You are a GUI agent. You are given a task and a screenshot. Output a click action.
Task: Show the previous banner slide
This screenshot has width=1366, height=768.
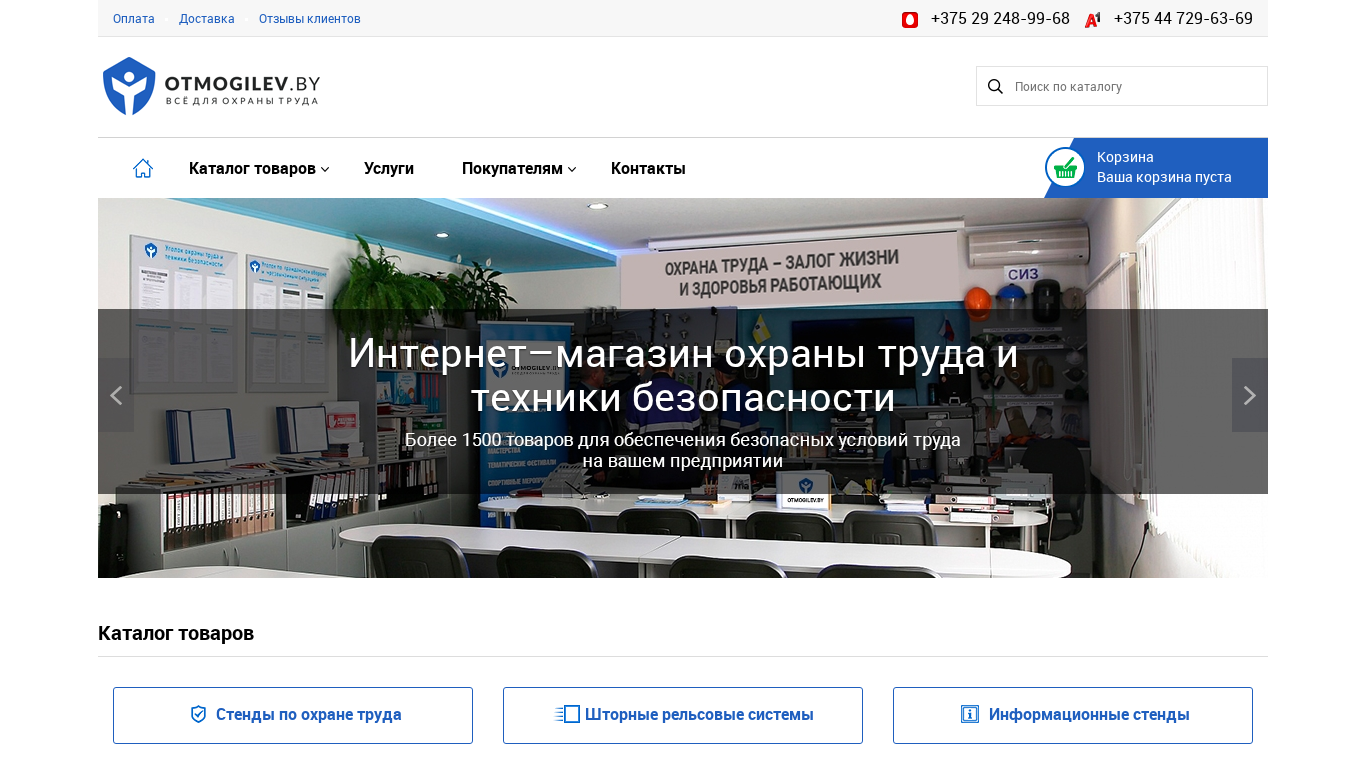click(x=116, y=395)
